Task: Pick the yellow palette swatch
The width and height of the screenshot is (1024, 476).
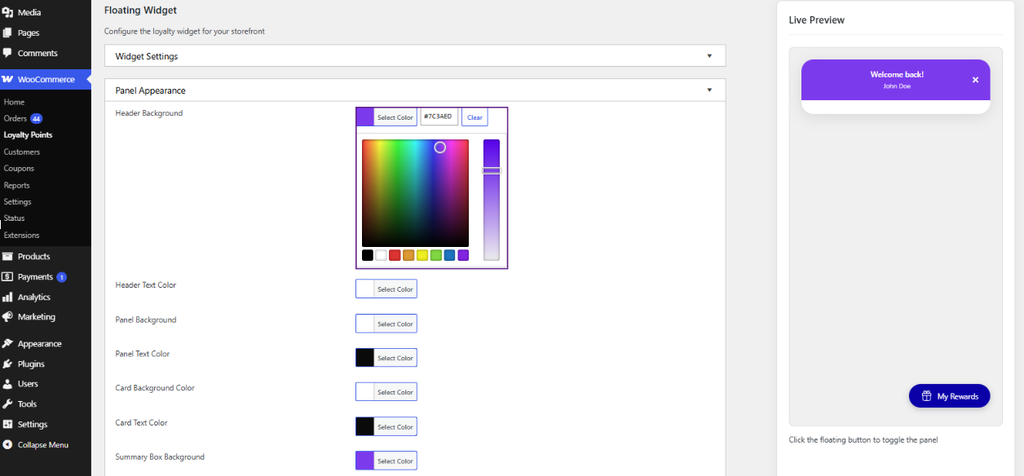Action: pos(423,255)
